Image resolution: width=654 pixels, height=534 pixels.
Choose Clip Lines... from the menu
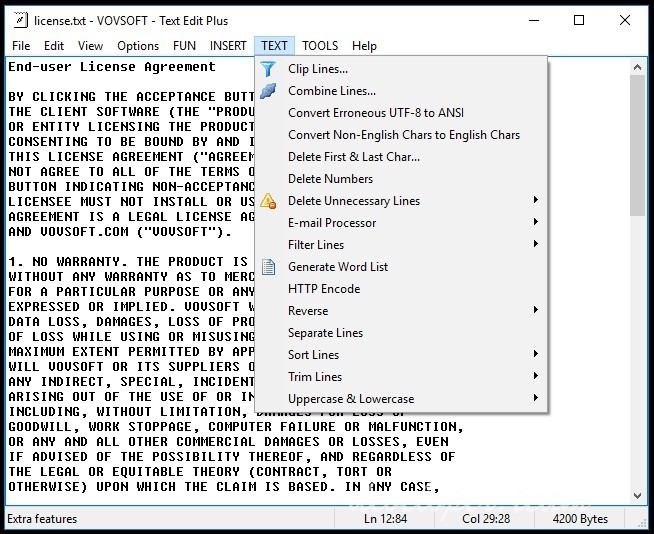tap(401, 69)
